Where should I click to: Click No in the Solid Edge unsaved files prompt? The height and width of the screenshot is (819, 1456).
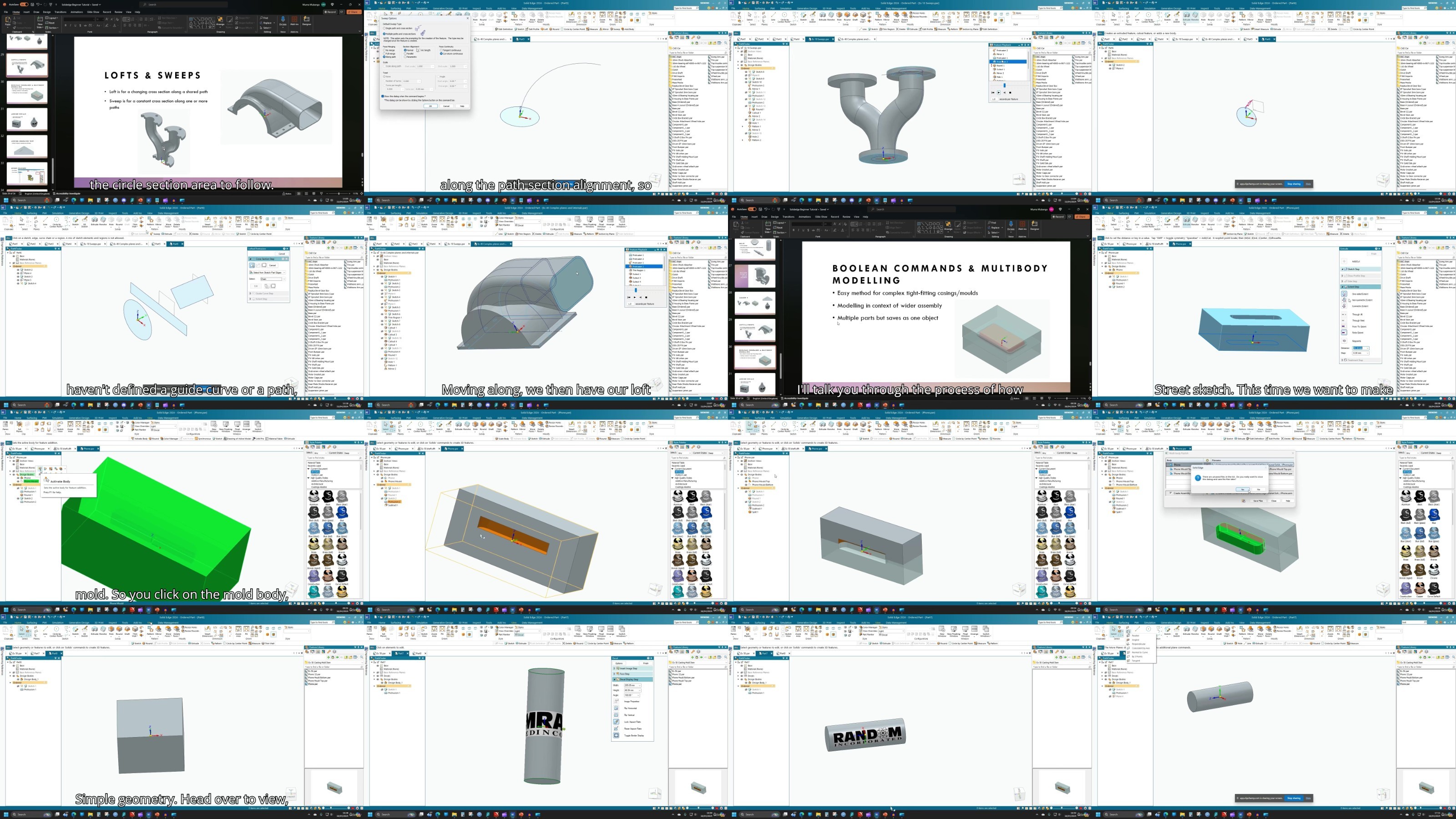tap(1259, 490)
